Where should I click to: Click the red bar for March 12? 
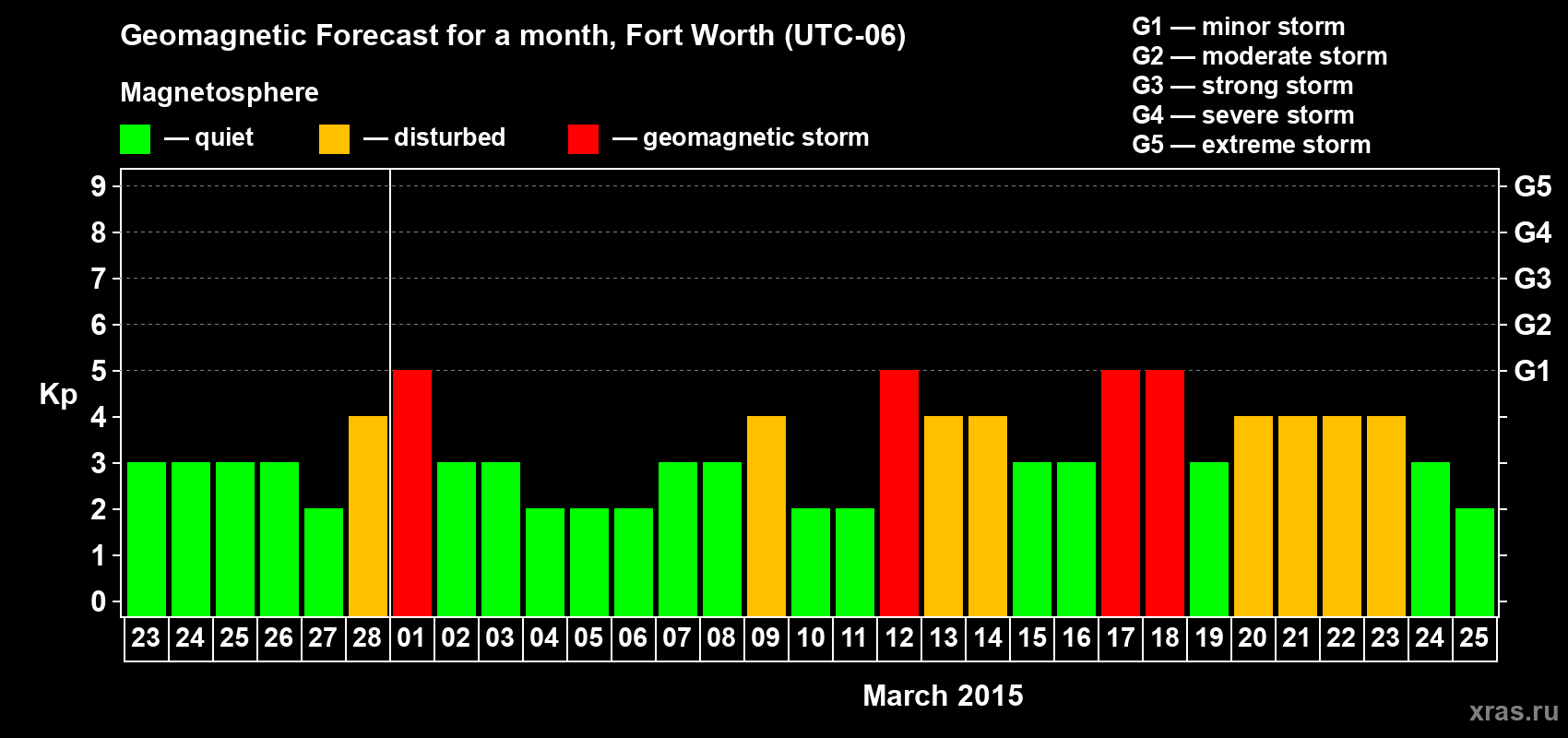(899, 493)
